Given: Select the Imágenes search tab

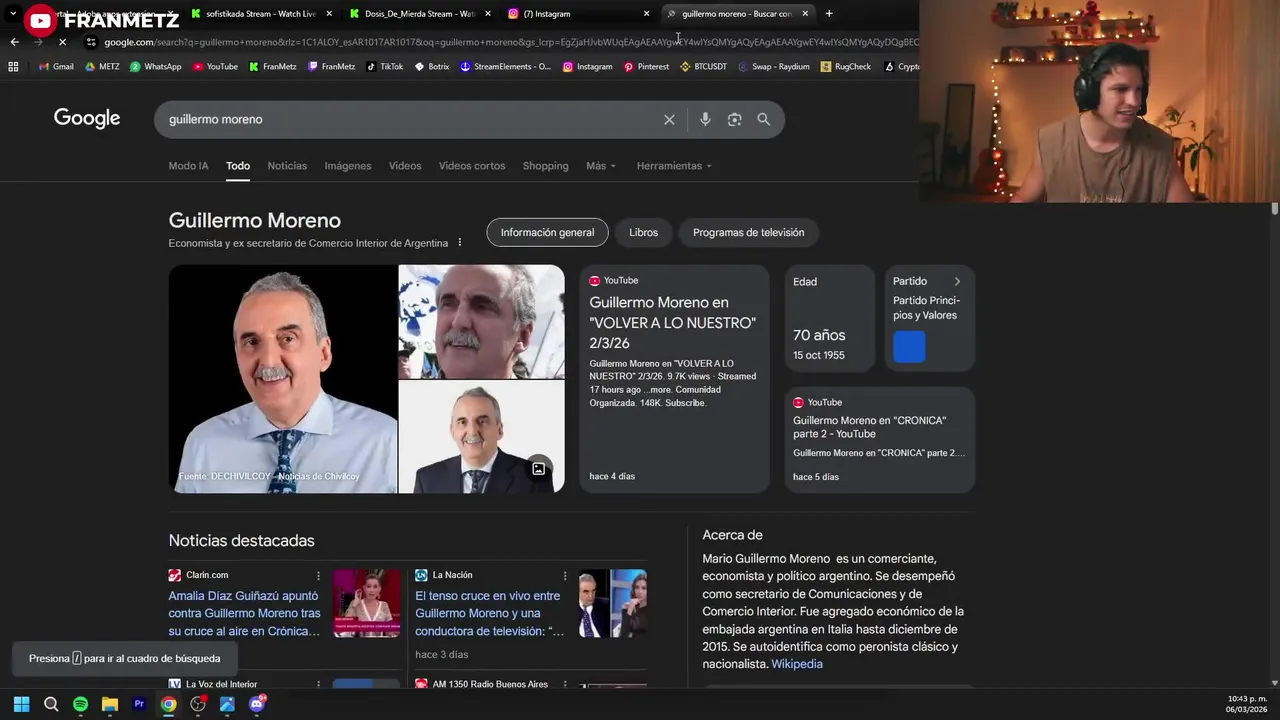Looking at the screenshot, I should coord(348,166).
